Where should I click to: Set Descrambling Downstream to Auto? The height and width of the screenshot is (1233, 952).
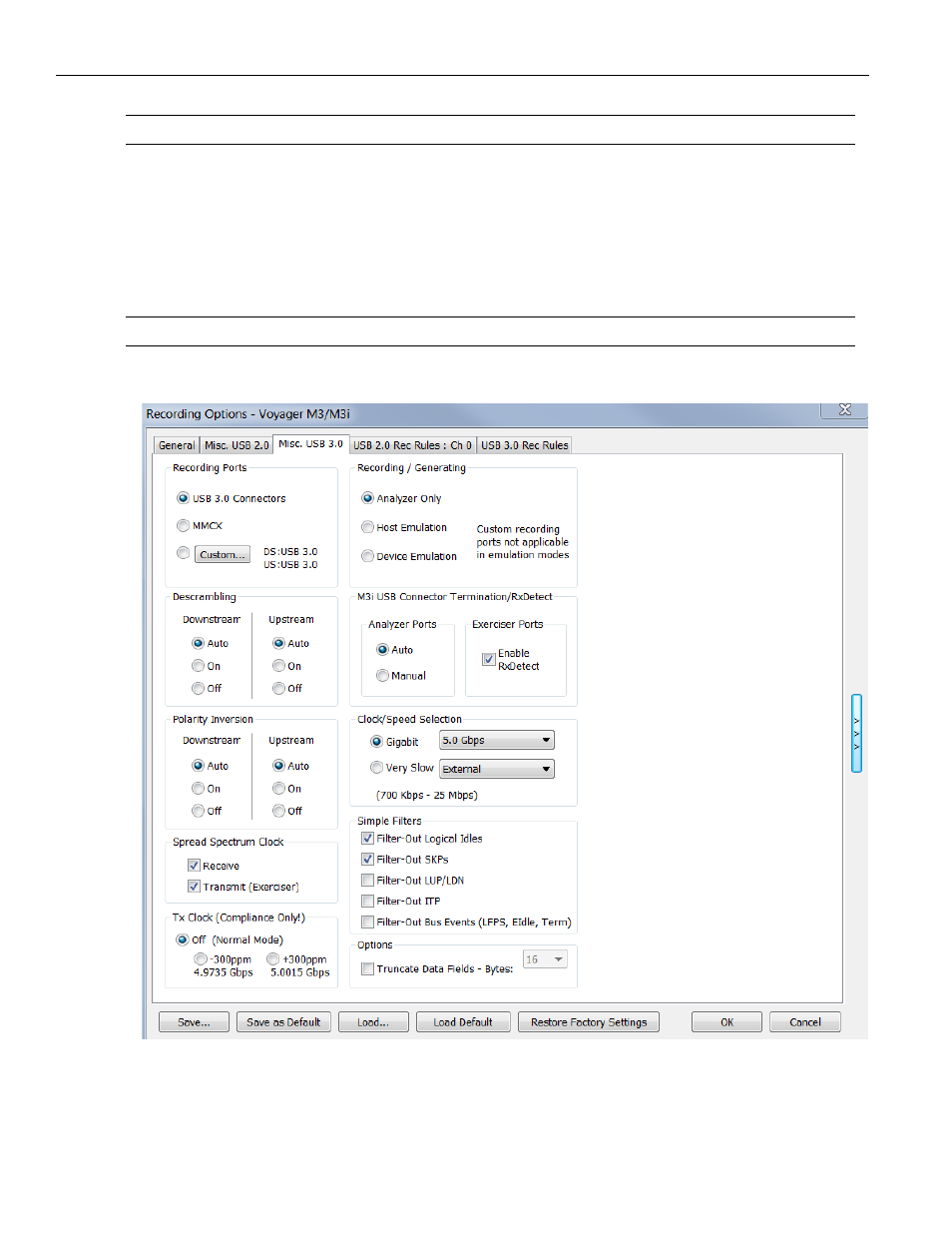(x=198, y=643)
